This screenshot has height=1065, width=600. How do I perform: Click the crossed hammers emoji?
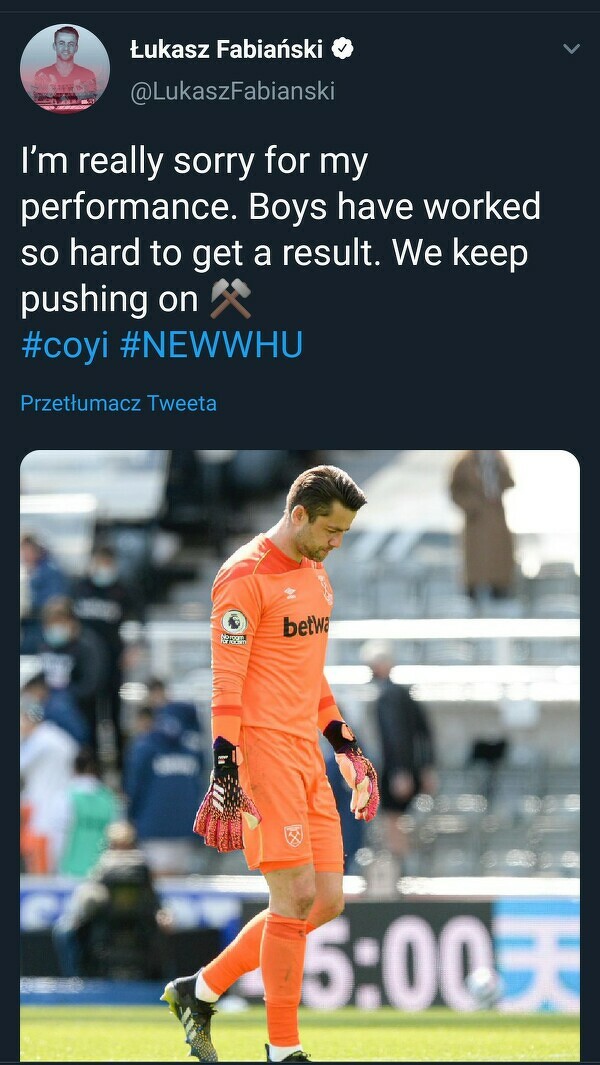click(x=230, y=298)
